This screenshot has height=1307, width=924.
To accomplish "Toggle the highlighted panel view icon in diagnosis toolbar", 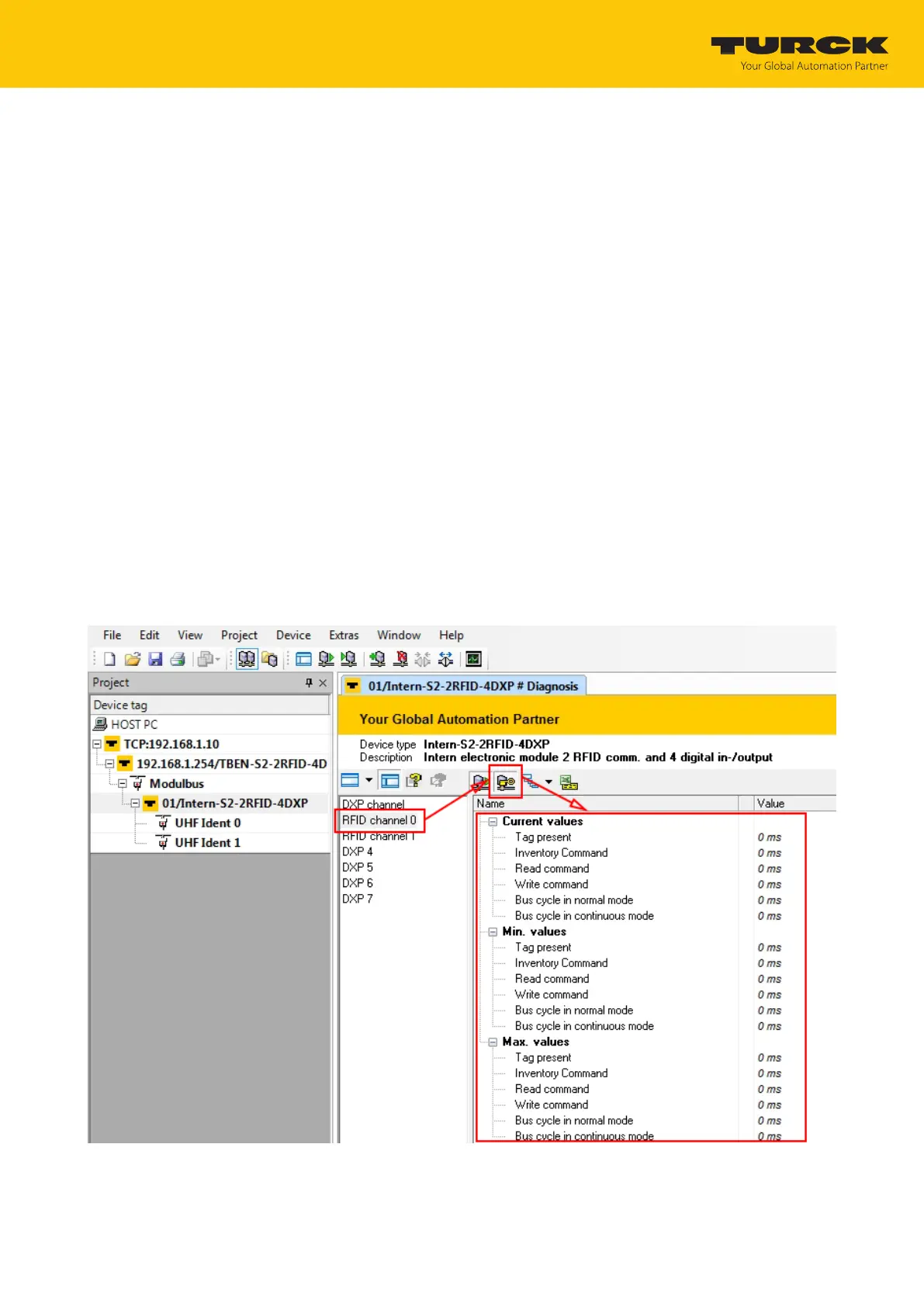I will tap(390, 781).
